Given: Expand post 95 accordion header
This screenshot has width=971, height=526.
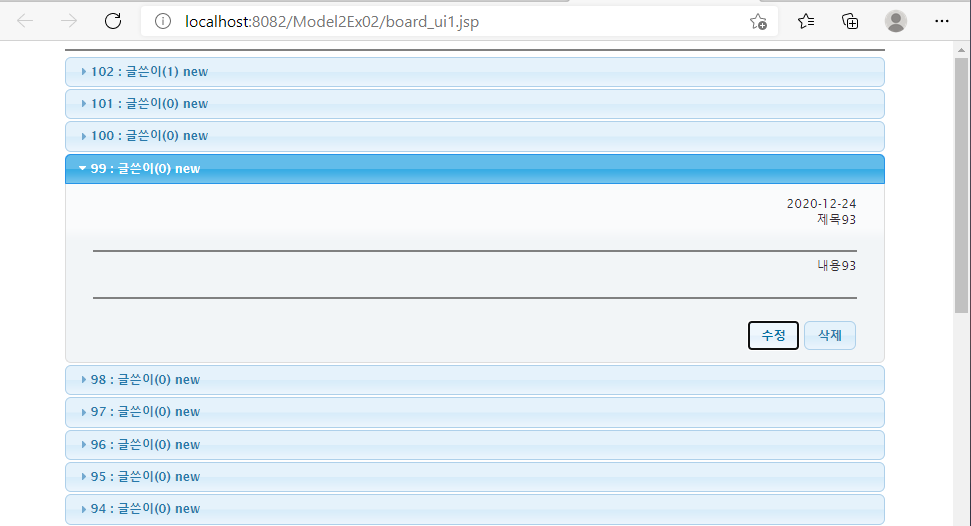Looking at the screenshot, I should [x=474, y=477].
